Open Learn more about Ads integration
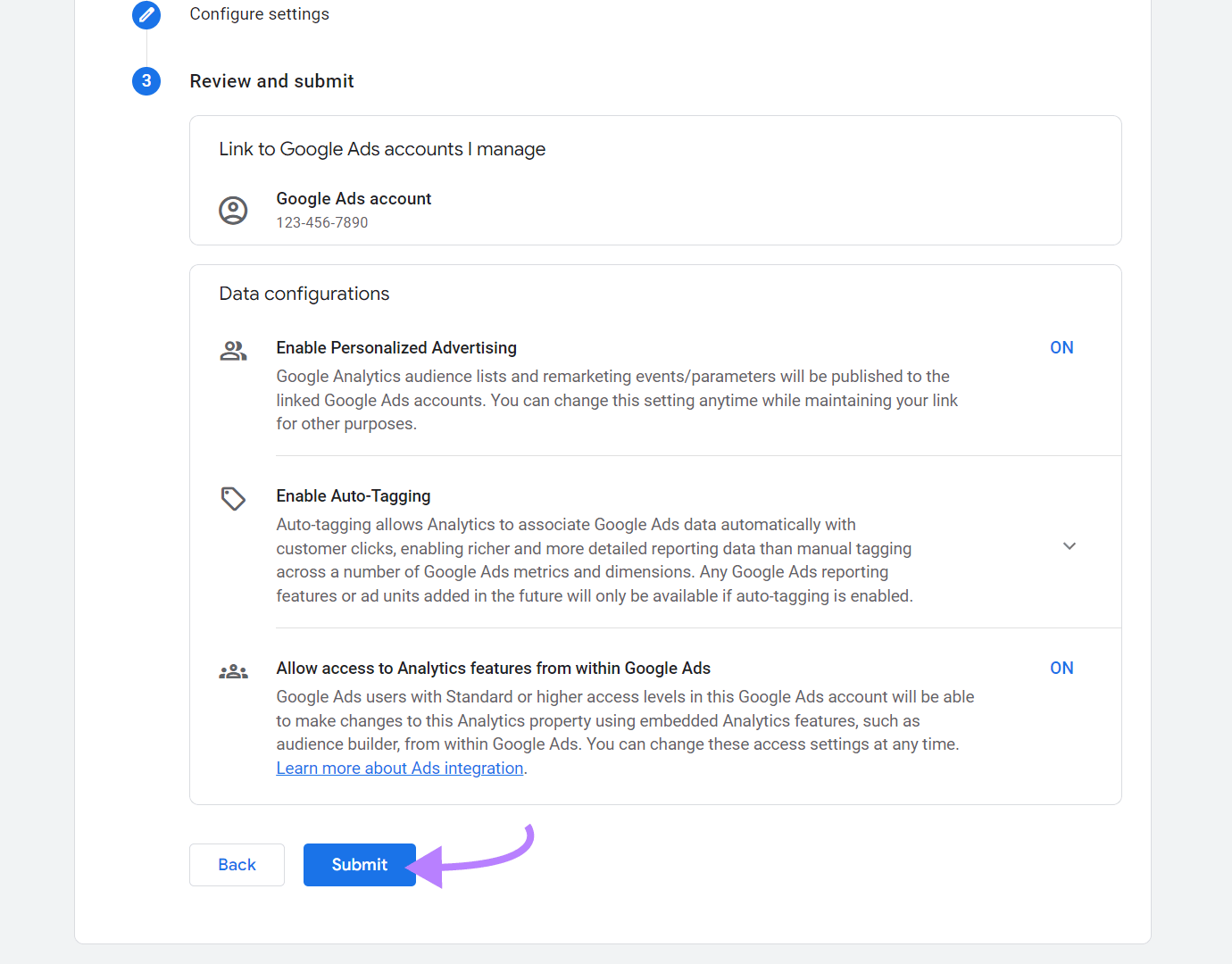The height and width of the screenshot is (964, 1232). tap(399, 768)
